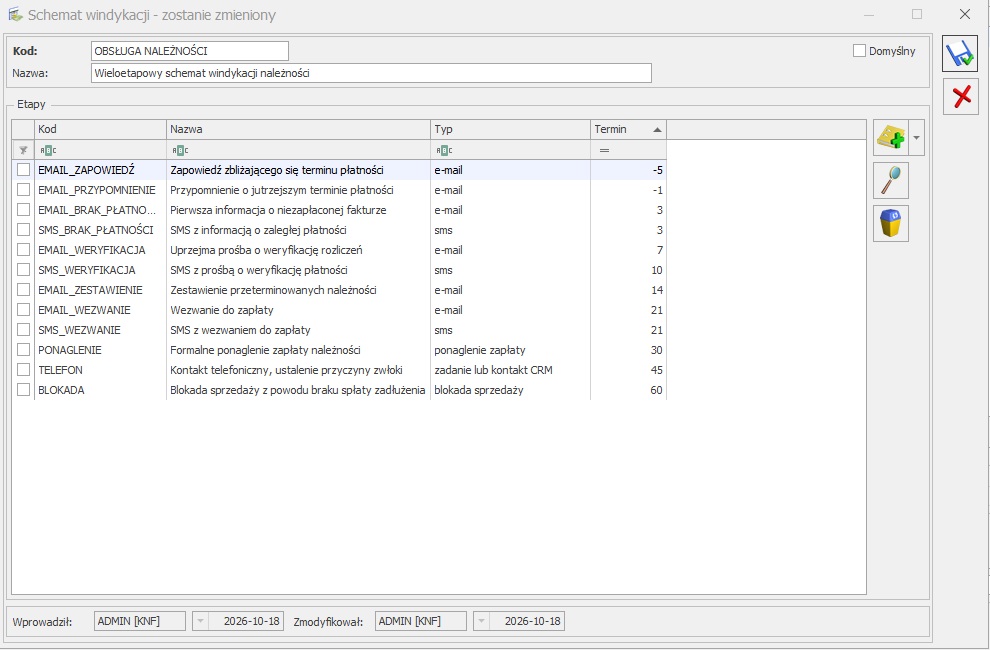This screenshot has height=650, width=990.
Task: Click the Nazwa input field
Action: [371, 73]
